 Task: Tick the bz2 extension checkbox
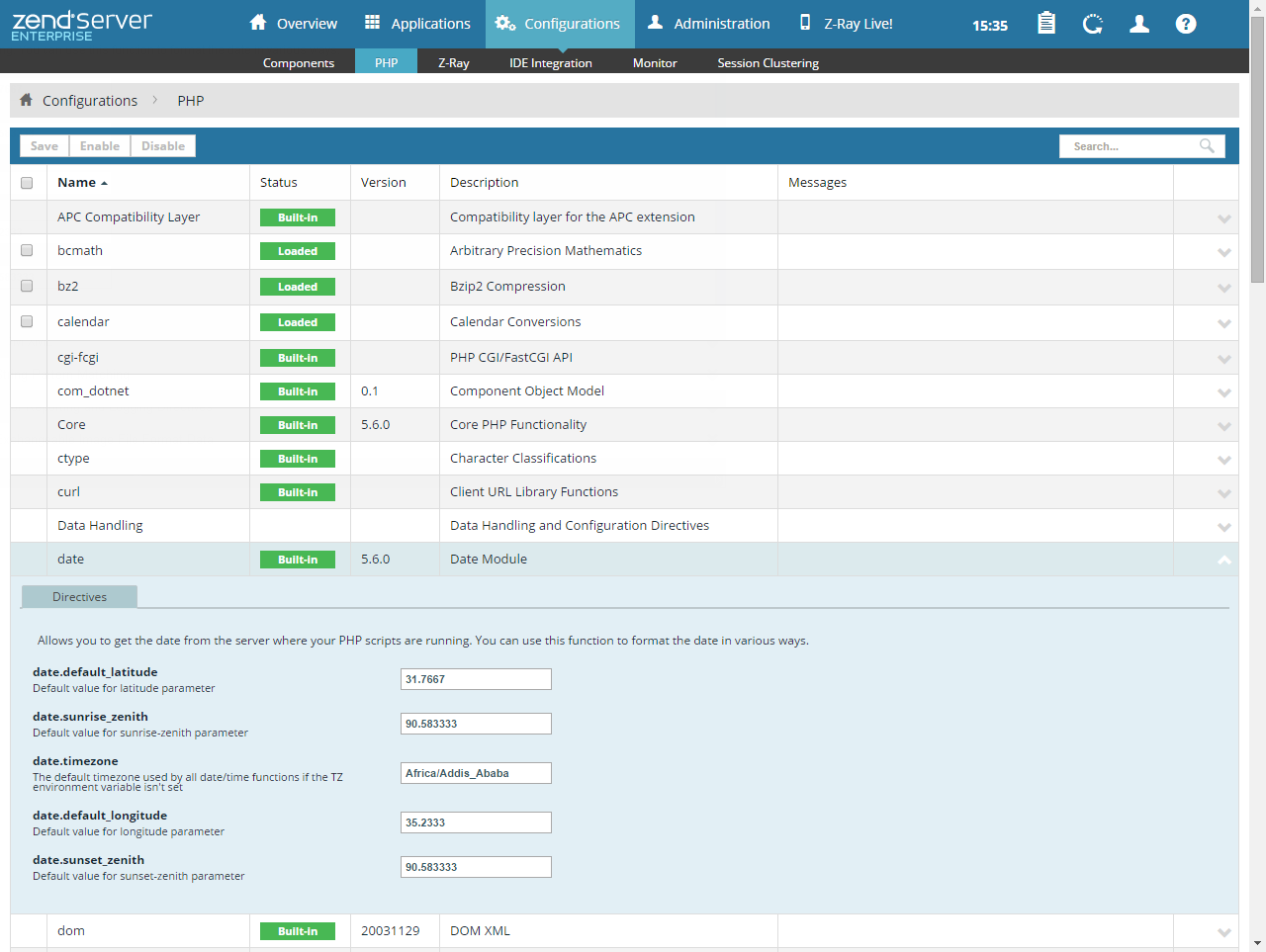tap(27, 287)
